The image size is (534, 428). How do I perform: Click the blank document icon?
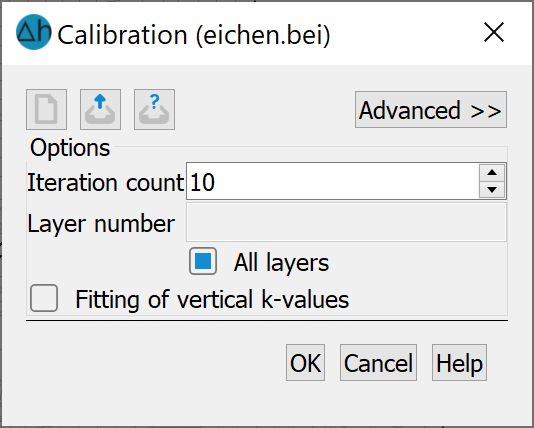coord(46,109)
